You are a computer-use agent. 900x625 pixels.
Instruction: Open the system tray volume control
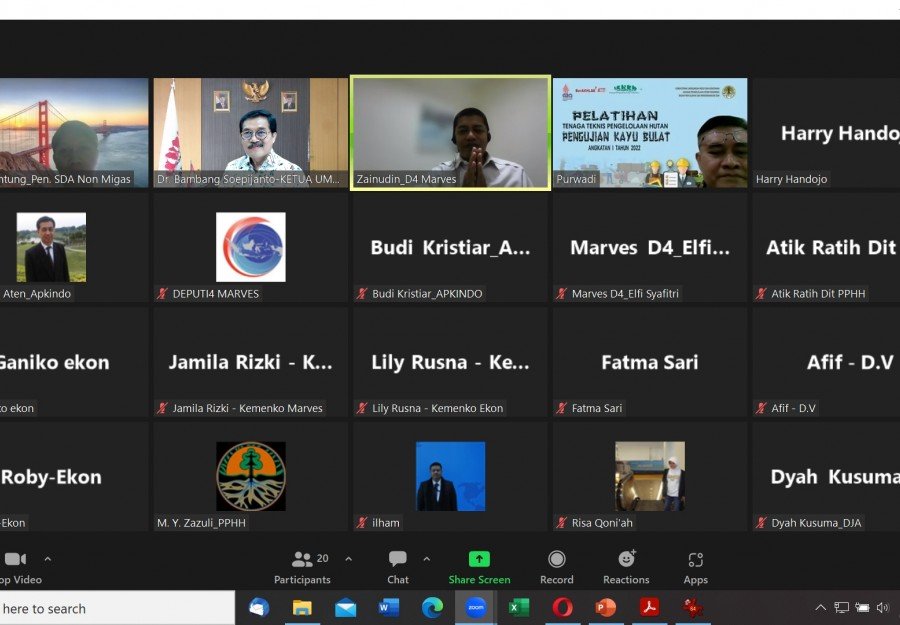883,607
